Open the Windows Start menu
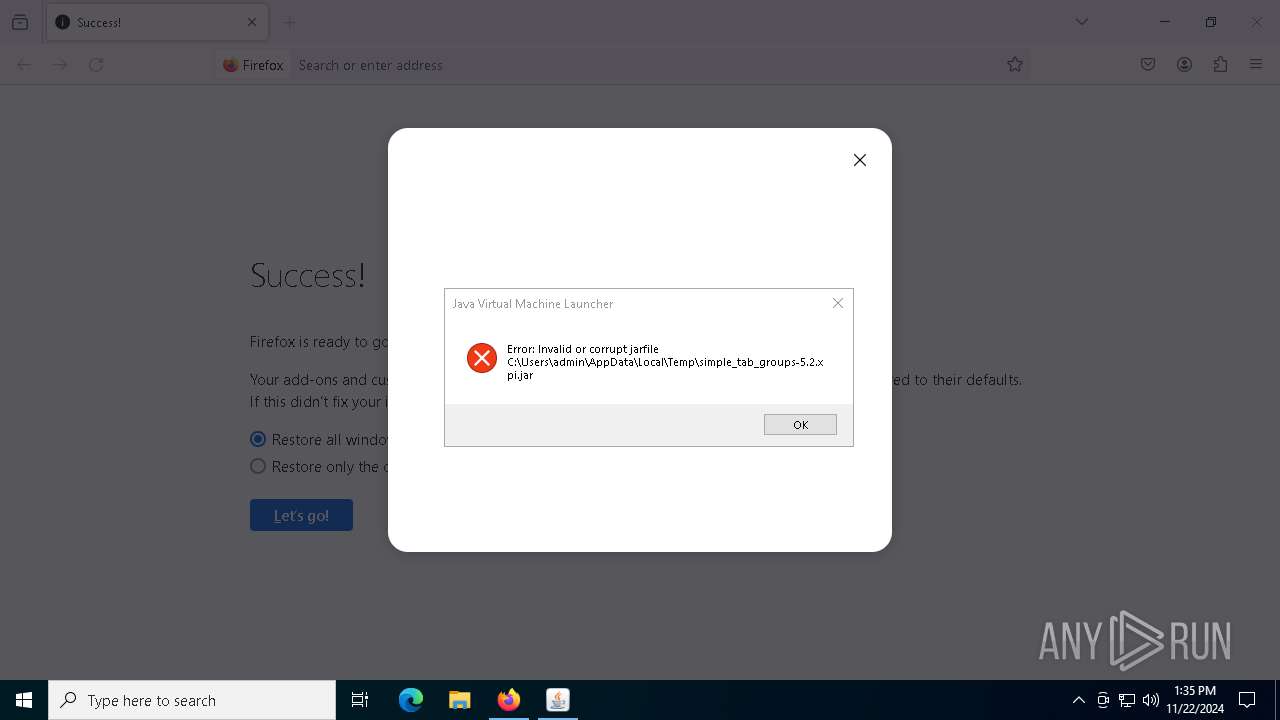This screenshot has height=720, width=1280. click(x=24, y=700)
